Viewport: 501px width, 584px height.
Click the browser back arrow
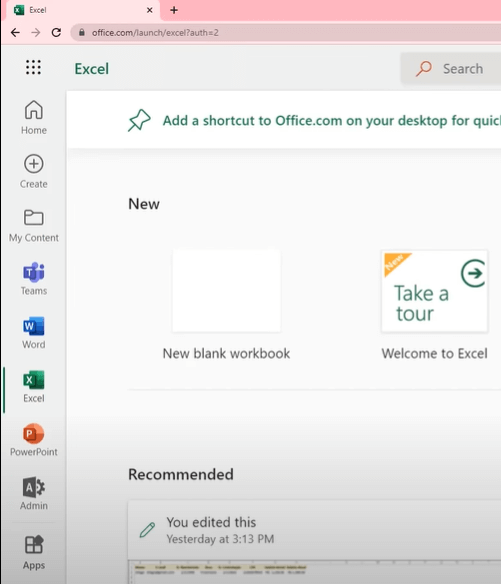coord(15,33)
